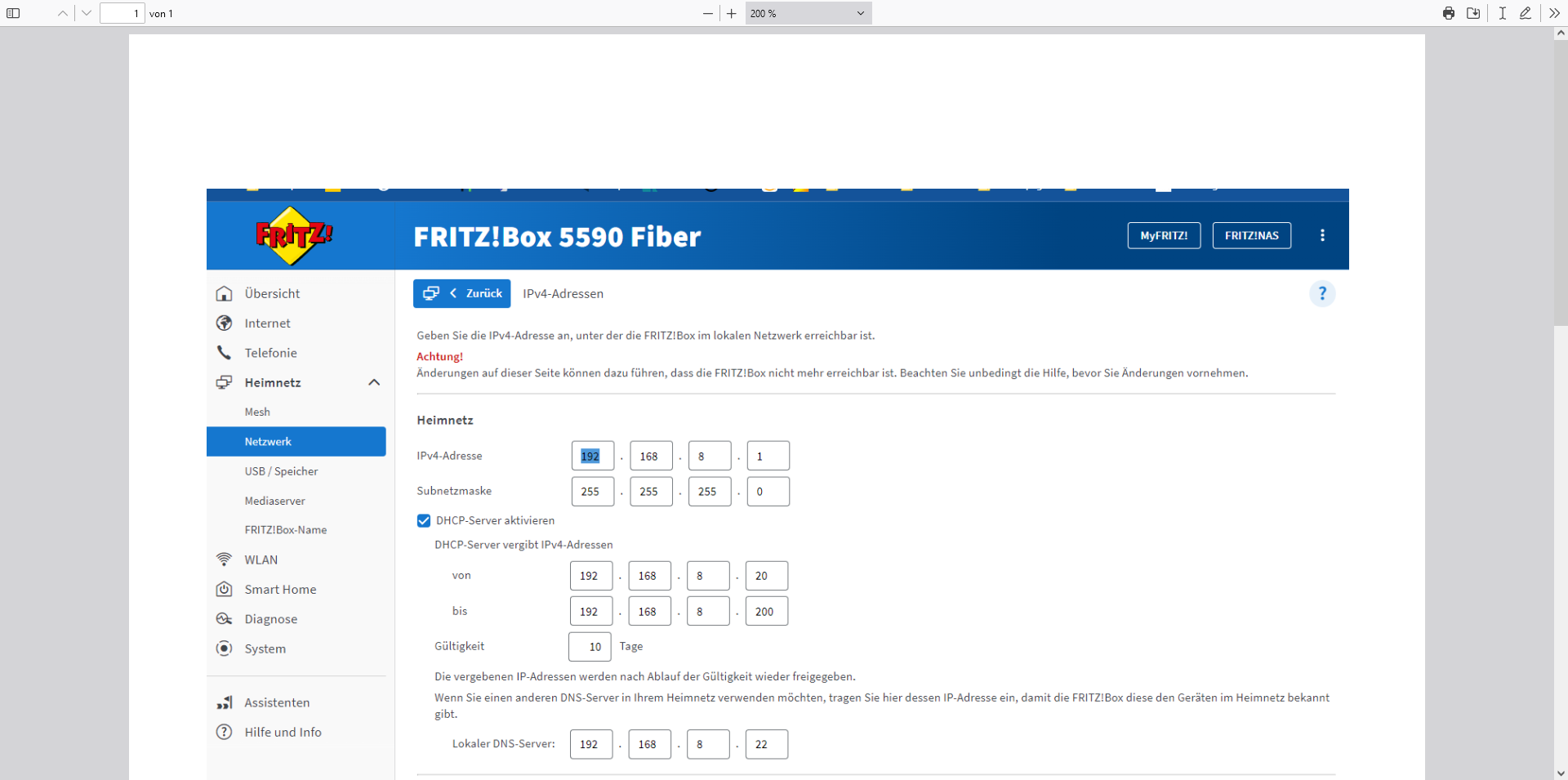
Task: Collapse the Heimnetz section chevron
Action: pyautogui.click(x=374, y=382)
